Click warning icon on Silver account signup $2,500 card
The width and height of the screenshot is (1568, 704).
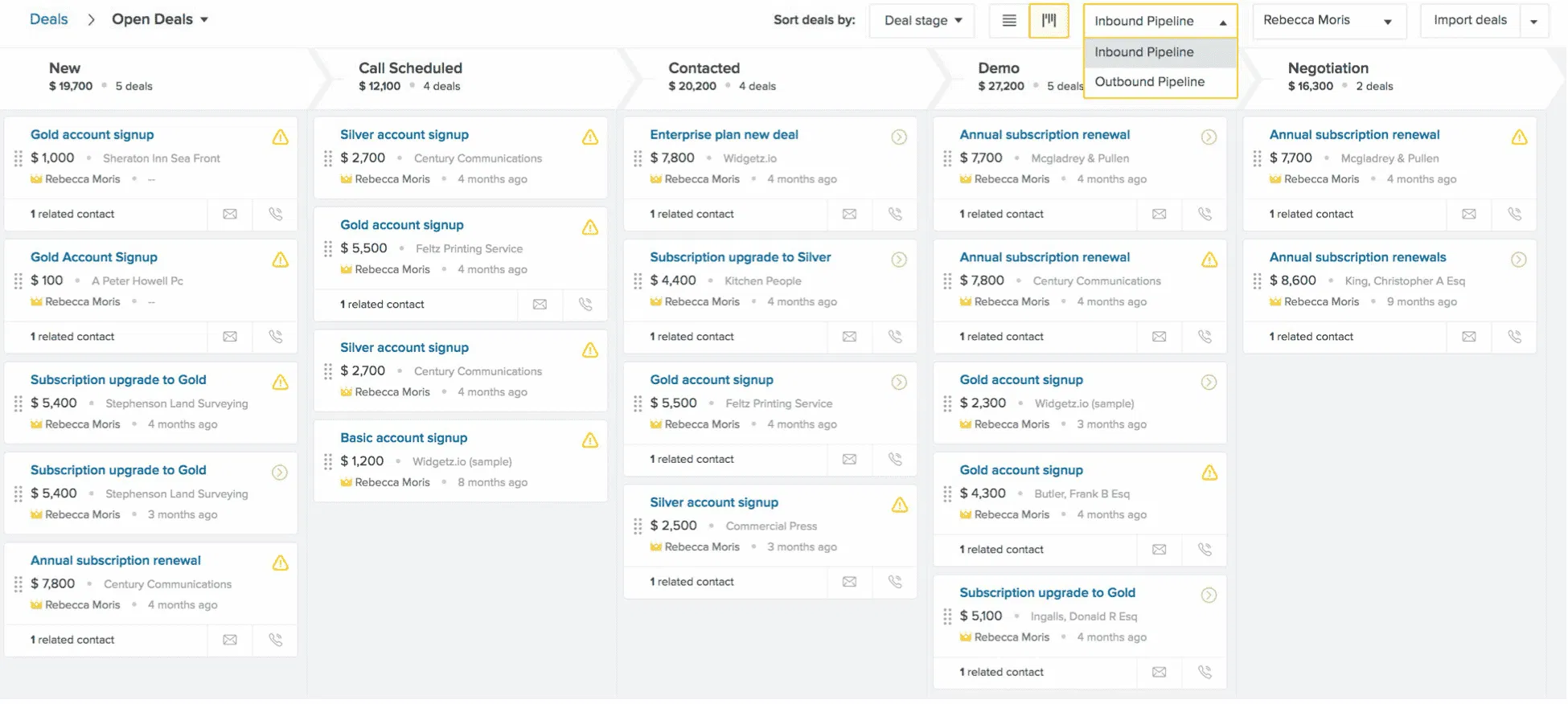click(900, 505)
